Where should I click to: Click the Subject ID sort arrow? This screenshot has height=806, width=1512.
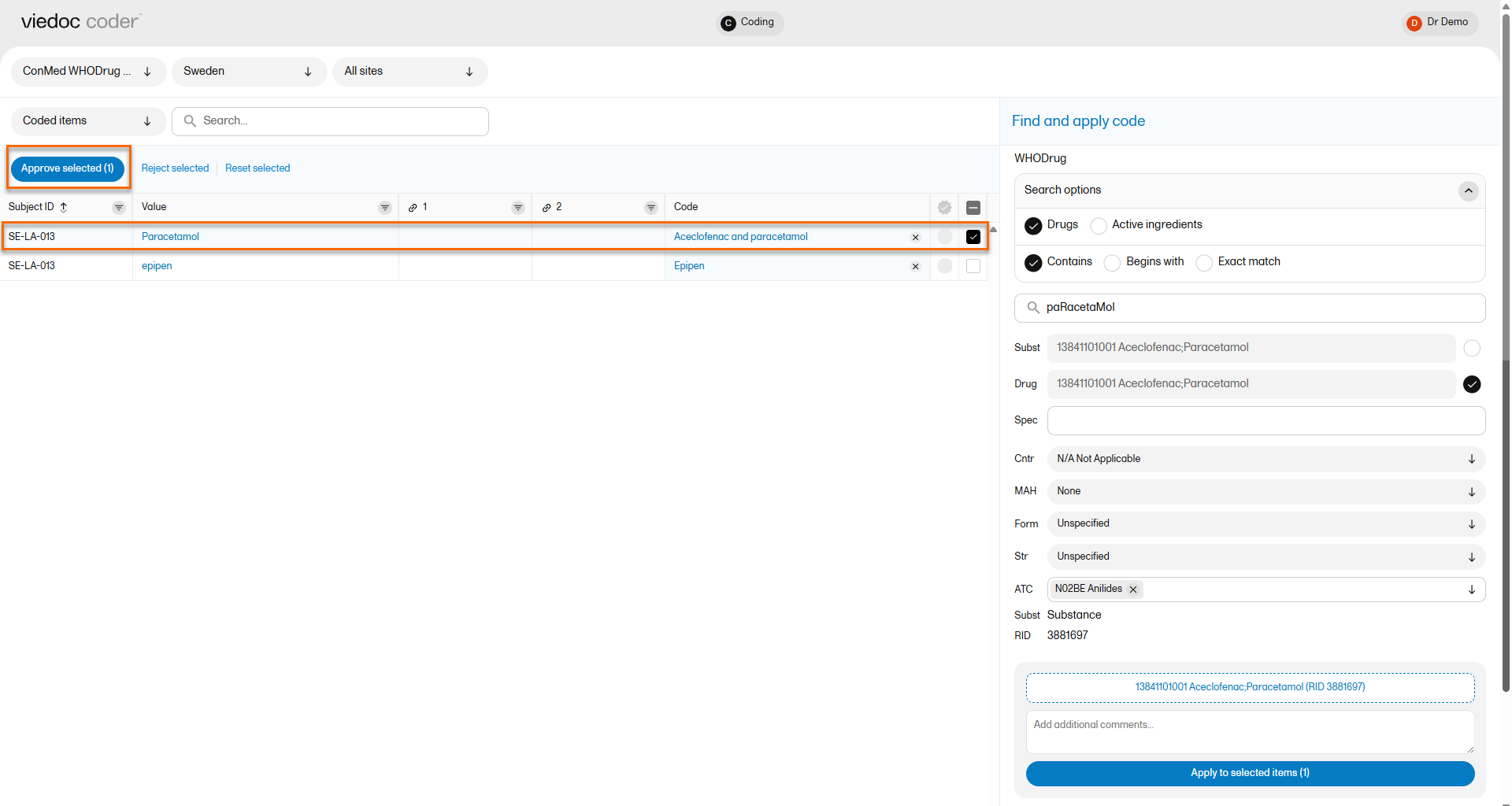pyautogui.click(x=64, y=207)
